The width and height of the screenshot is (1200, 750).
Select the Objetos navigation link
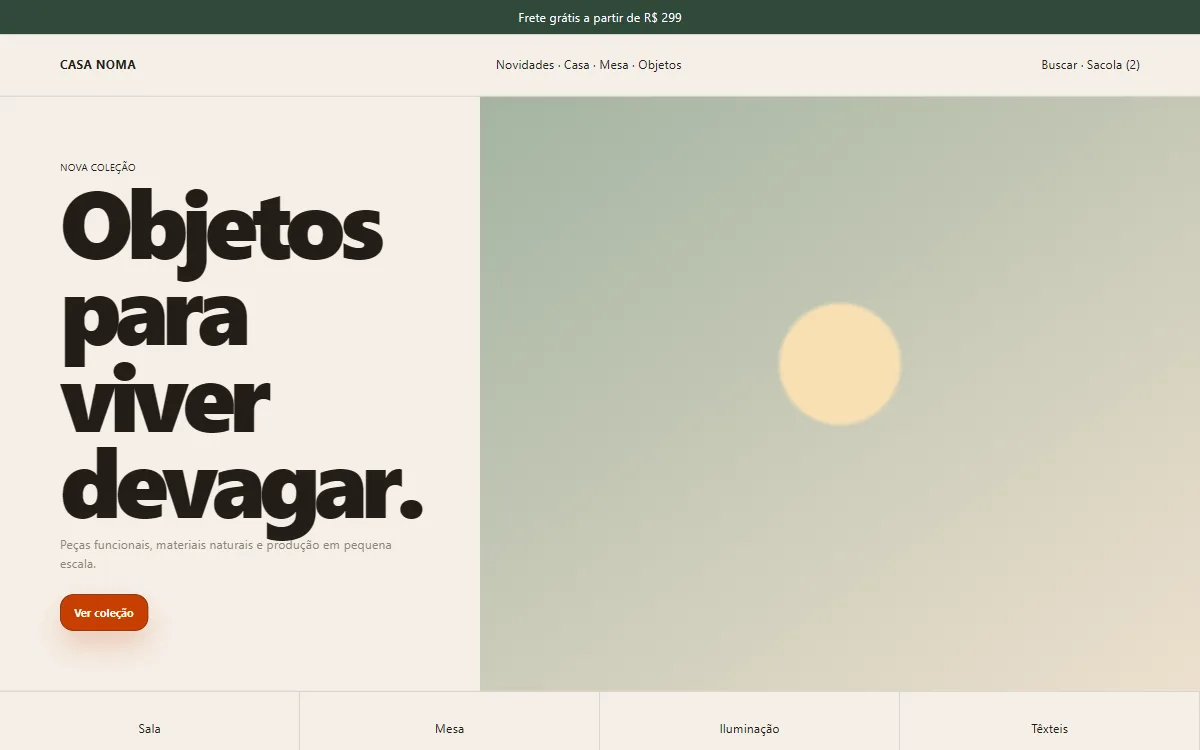(x=660, y=65)
